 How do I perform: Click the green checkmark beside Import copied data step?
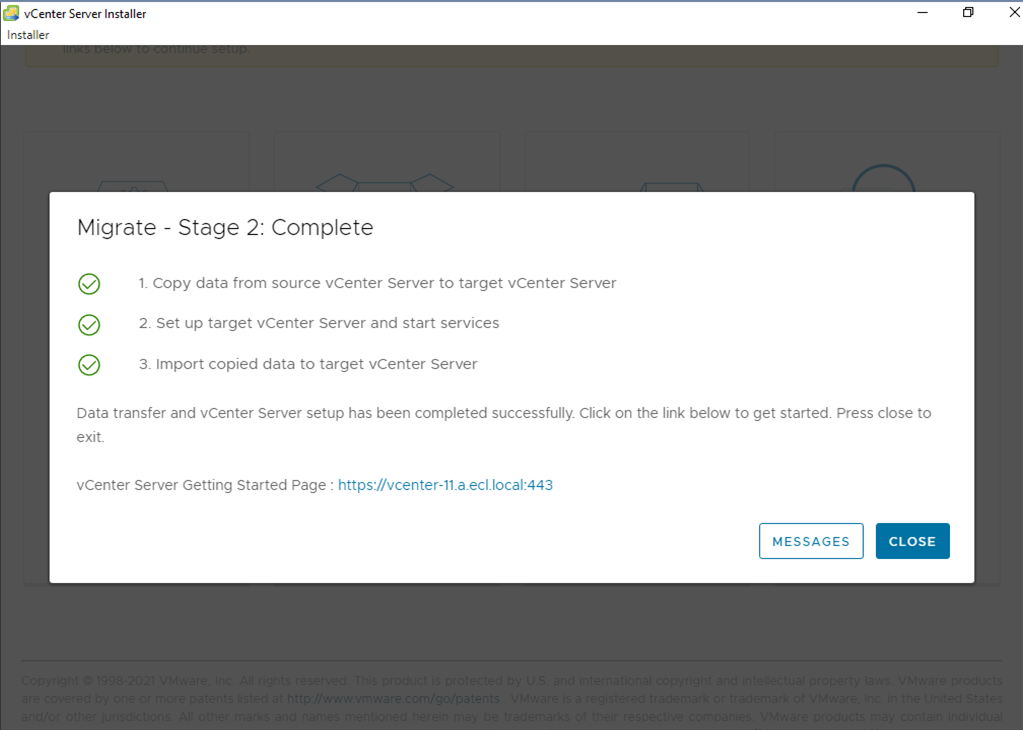[x=89, y=365]
